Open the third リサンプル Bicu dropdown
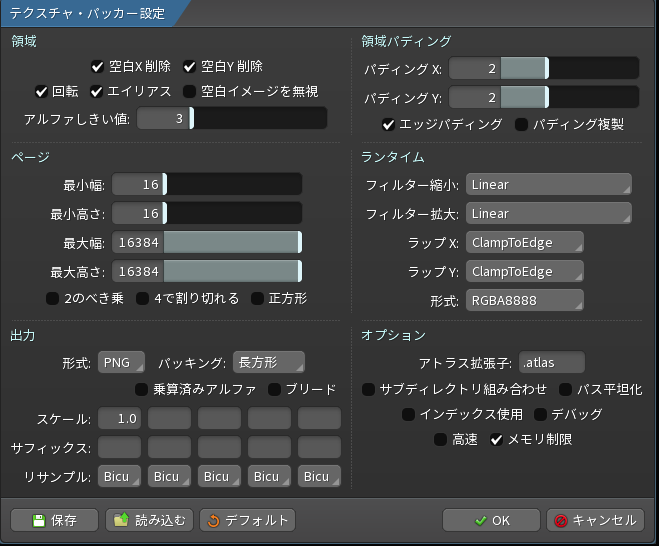The width and height of the screenshot is (659, 546). (x=219, y=476)
